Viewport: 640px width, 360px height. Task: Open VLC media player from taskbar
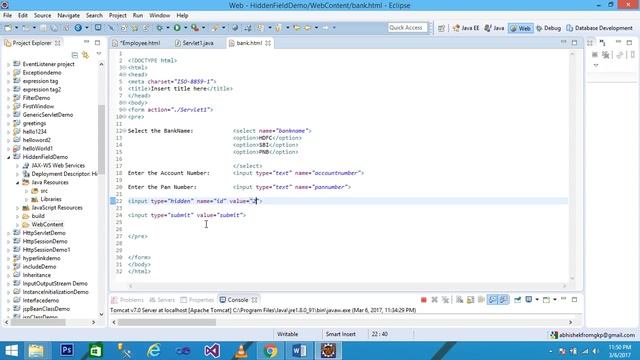point(241,351)
